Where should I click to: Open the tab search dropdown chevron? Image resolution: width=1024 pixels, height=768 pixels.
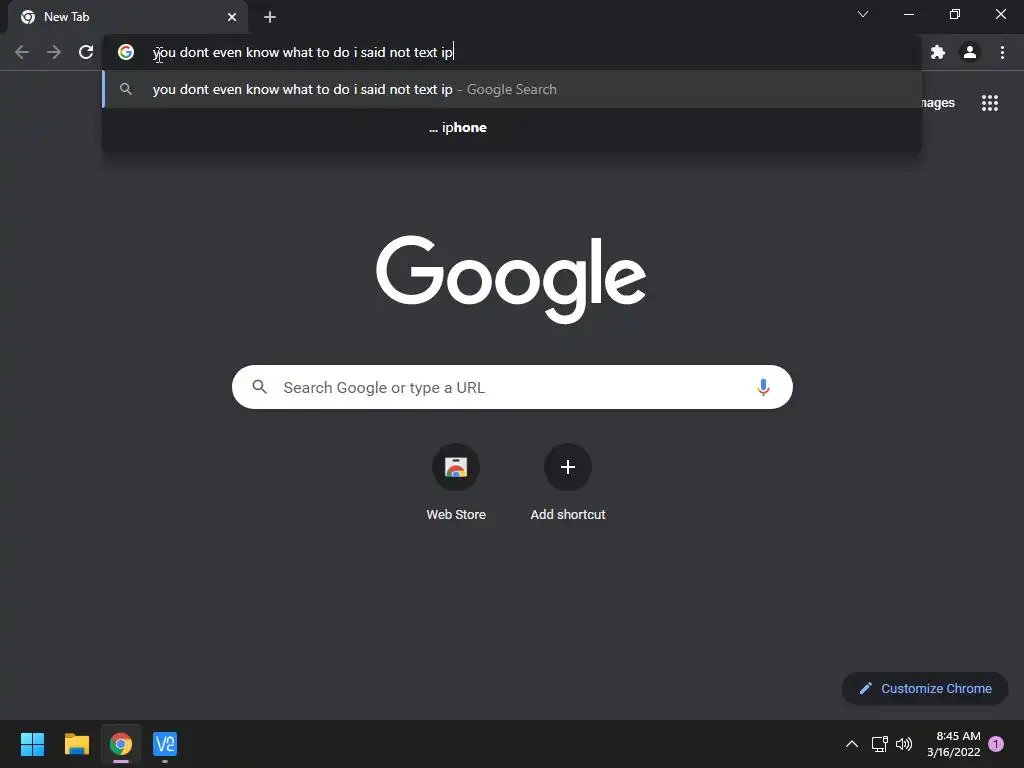click(863, 14)
